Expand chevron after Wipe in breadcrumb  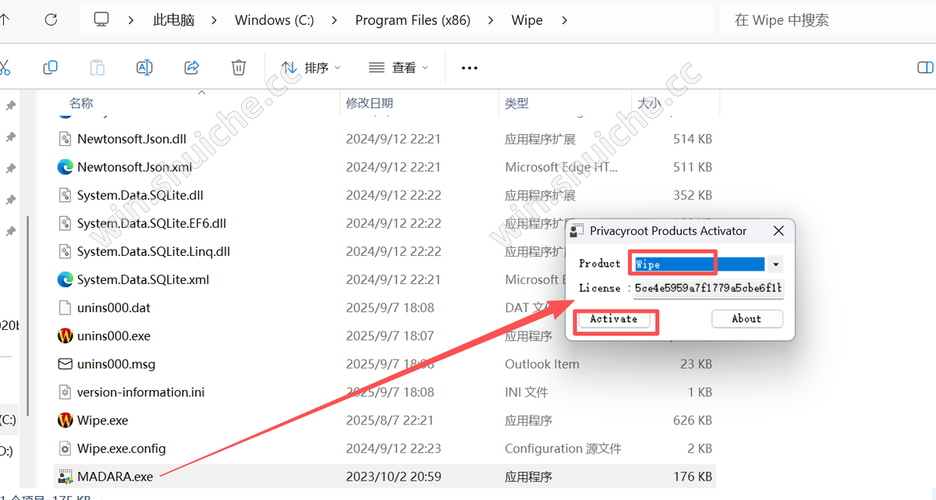coord(564,20)
